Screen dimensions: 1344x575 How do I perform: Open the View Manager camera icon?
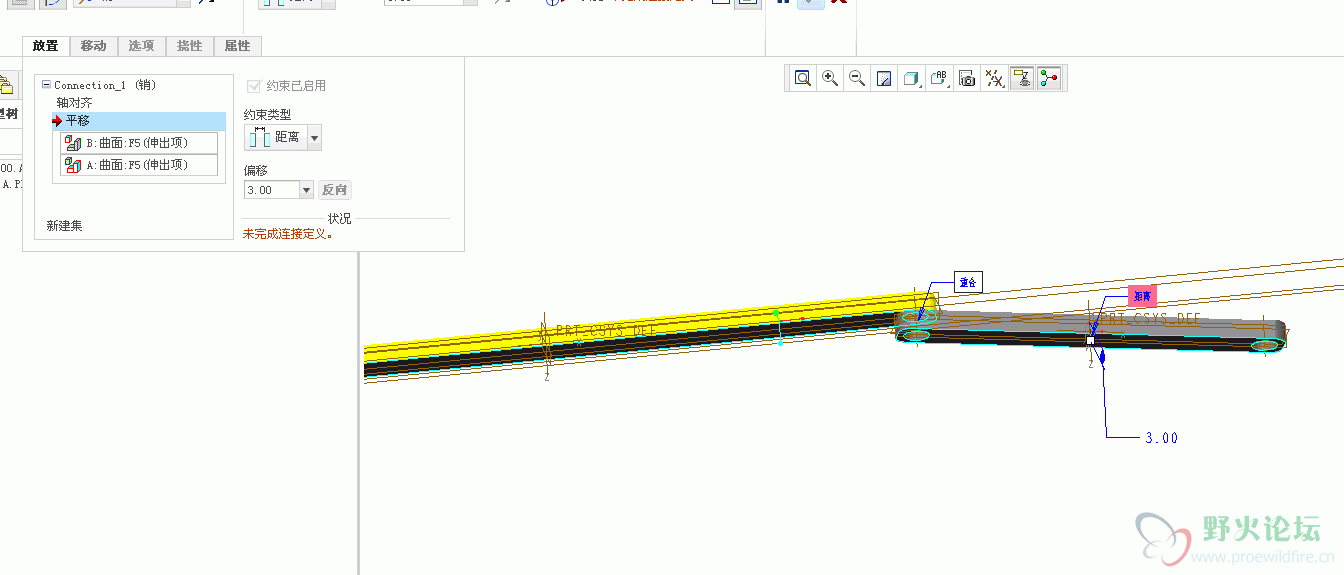pyautogui.click(x=966, y=78)
